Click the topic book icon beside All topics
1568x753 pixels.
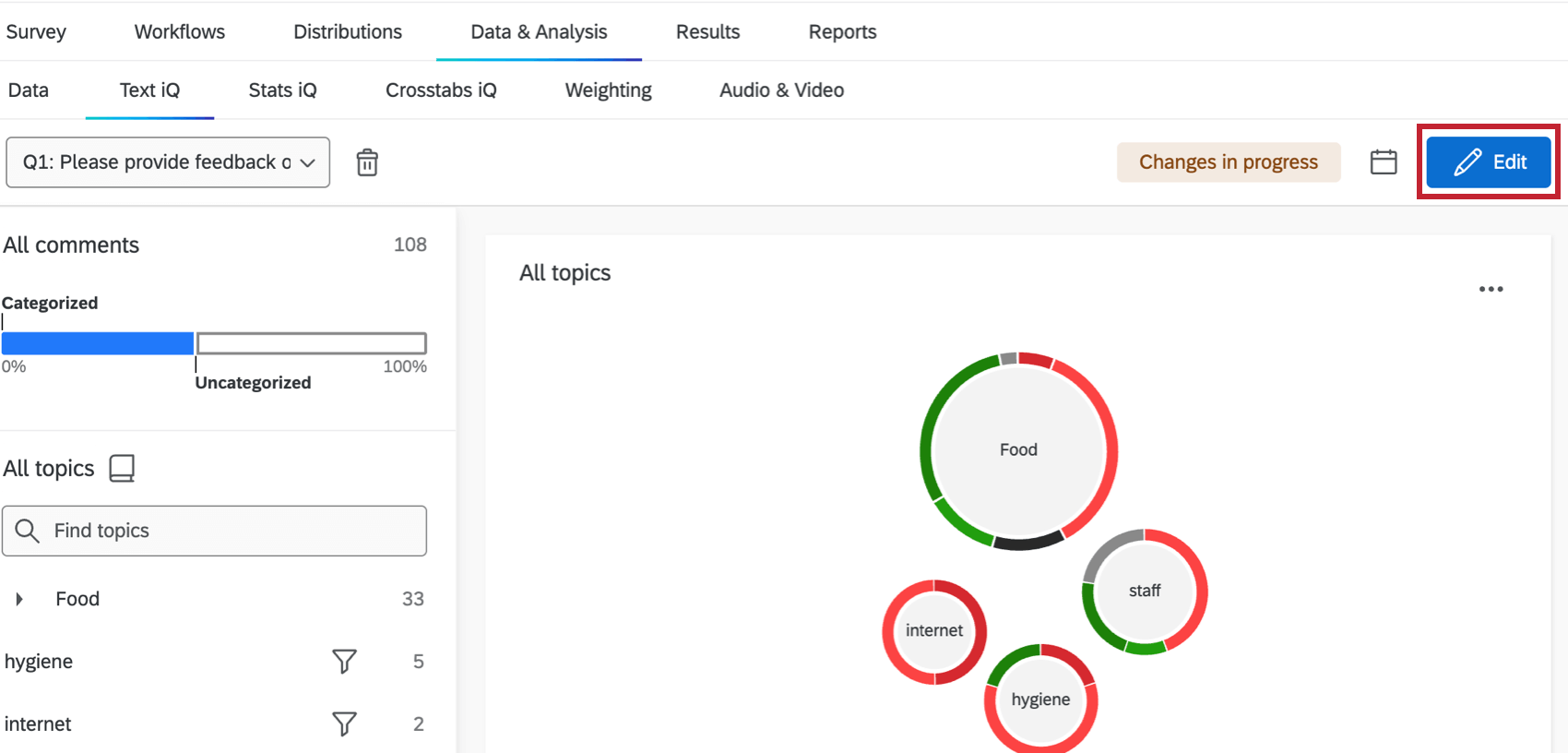(x=122, y=468)
